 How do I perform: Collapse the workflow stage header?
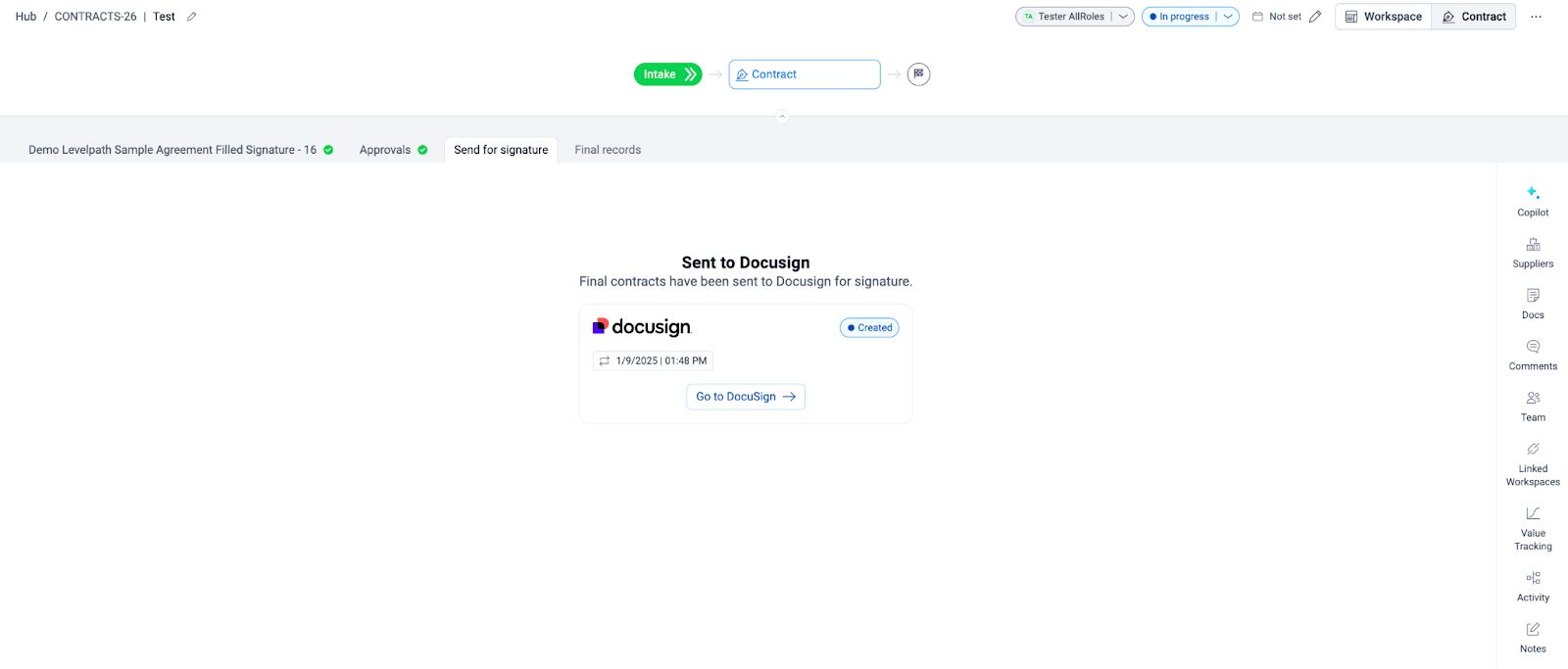[782, 117]
